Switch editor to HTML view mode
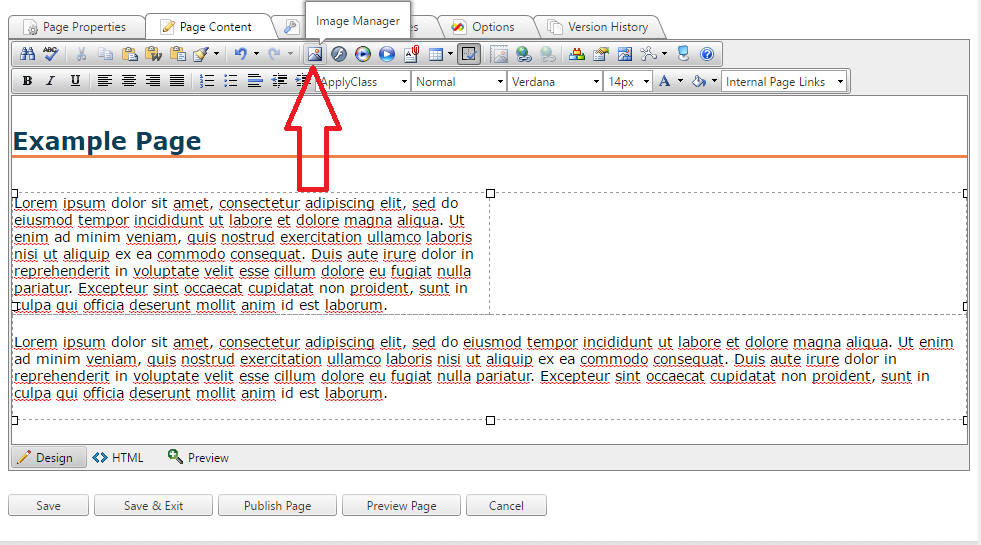Screen dimensions: 981x545 point(118,458)
